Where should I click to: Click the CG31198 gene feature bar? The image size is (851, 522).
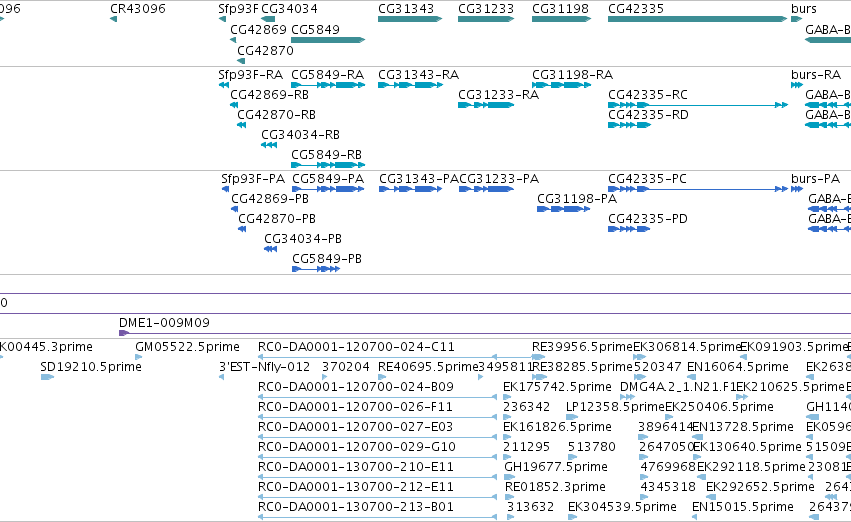pyautogui.click(x=561, y=19)
